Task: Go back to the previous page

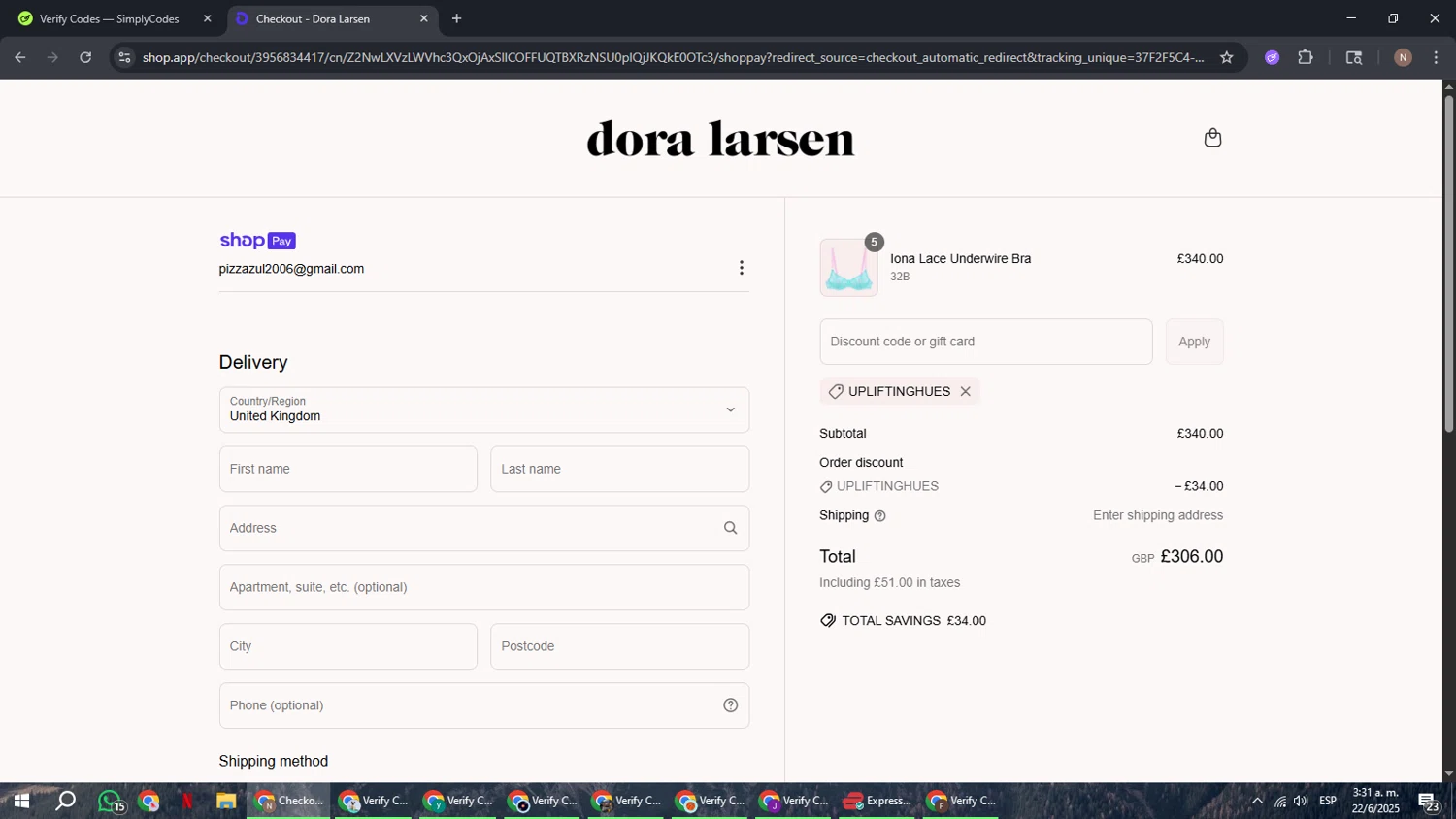Action: pyautogui.click(x=19, y=57)
